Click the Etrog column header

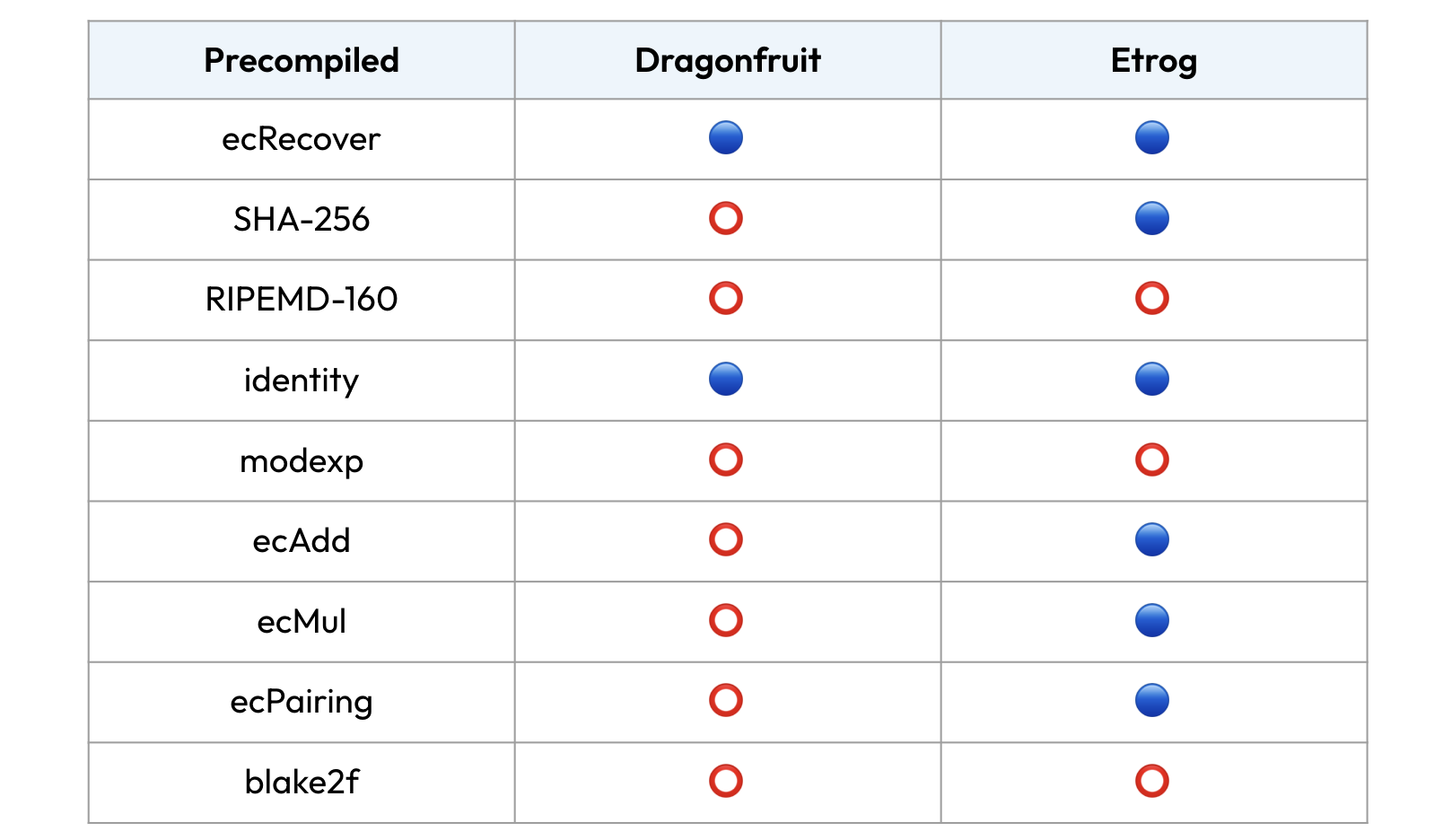coord(1154,61)
